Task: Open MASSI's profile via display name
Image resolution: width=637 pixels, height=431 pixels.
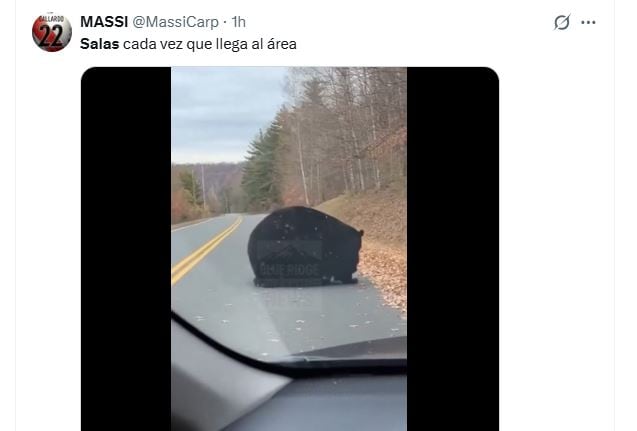Action: coord(104,22)
